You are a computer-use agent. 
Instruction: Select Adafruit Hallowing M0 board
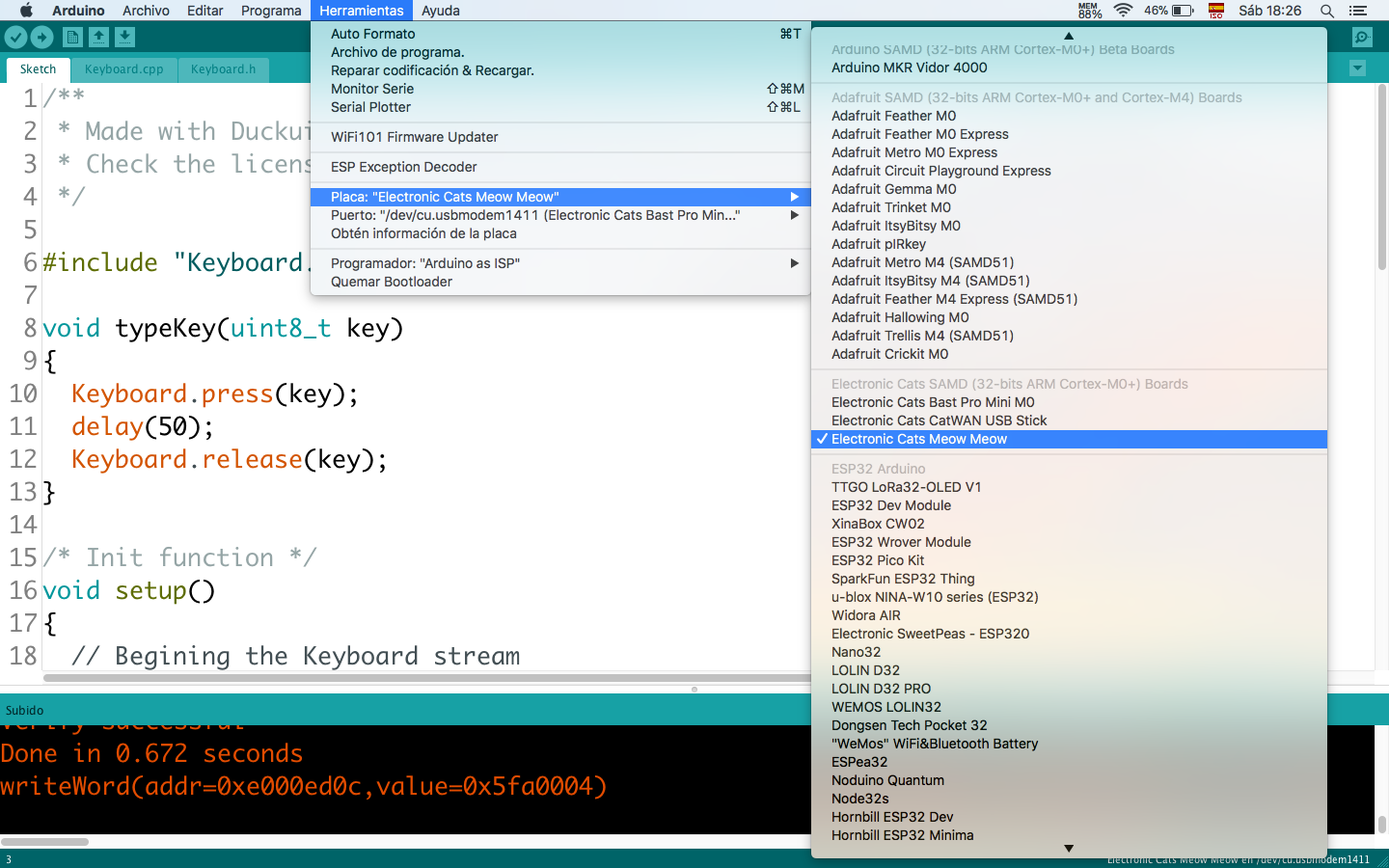point(1070,317)
